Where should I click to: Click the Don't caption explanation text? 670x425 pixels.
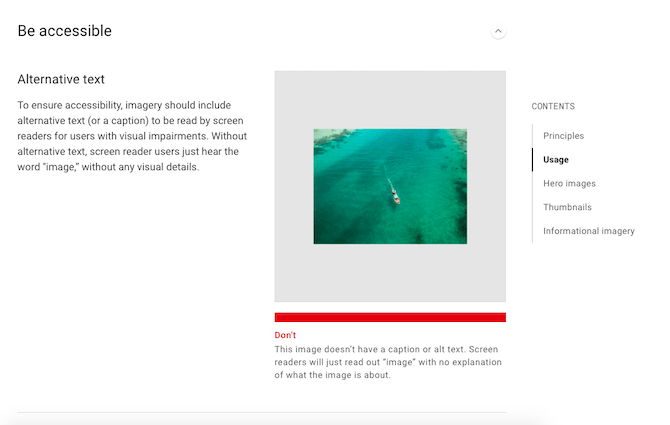click(x=388, y=362)
